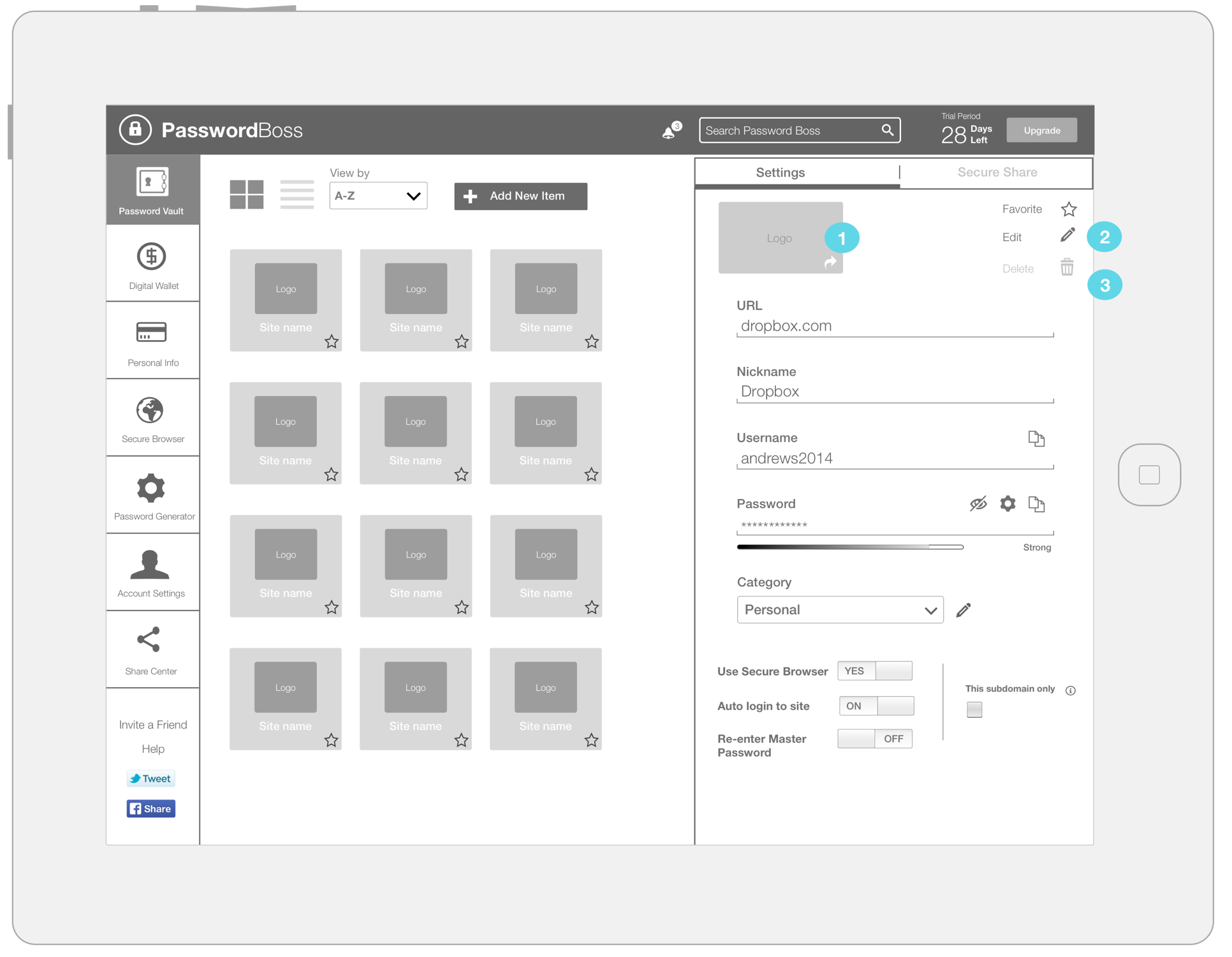Click the Delete trash icon

coord(1067,267)
